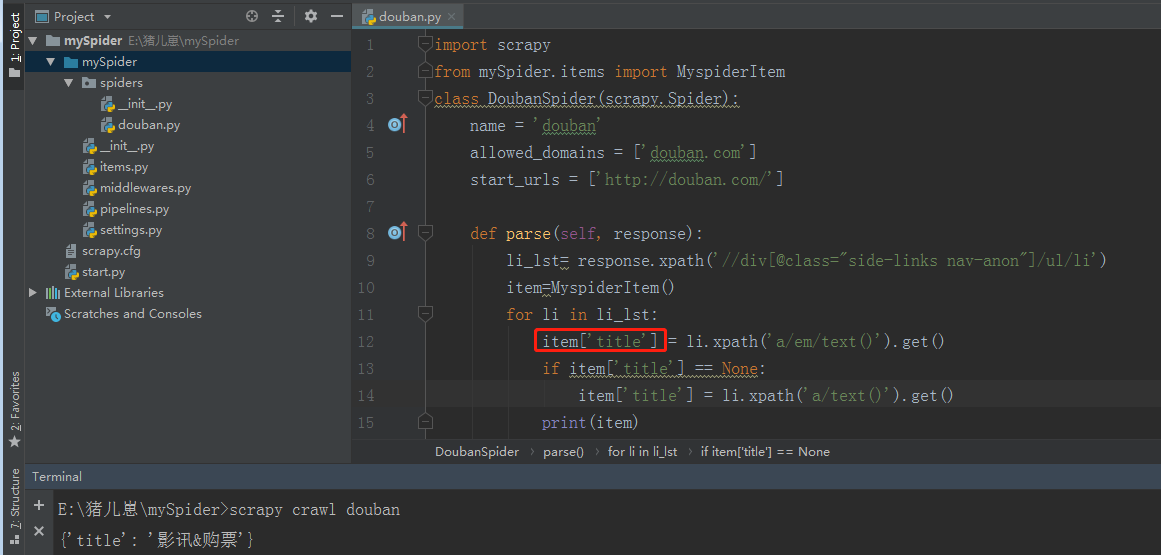1161x555 pixels.
Task: Click the star icon on Favorites tab
Action: click(x=14, y=442)
